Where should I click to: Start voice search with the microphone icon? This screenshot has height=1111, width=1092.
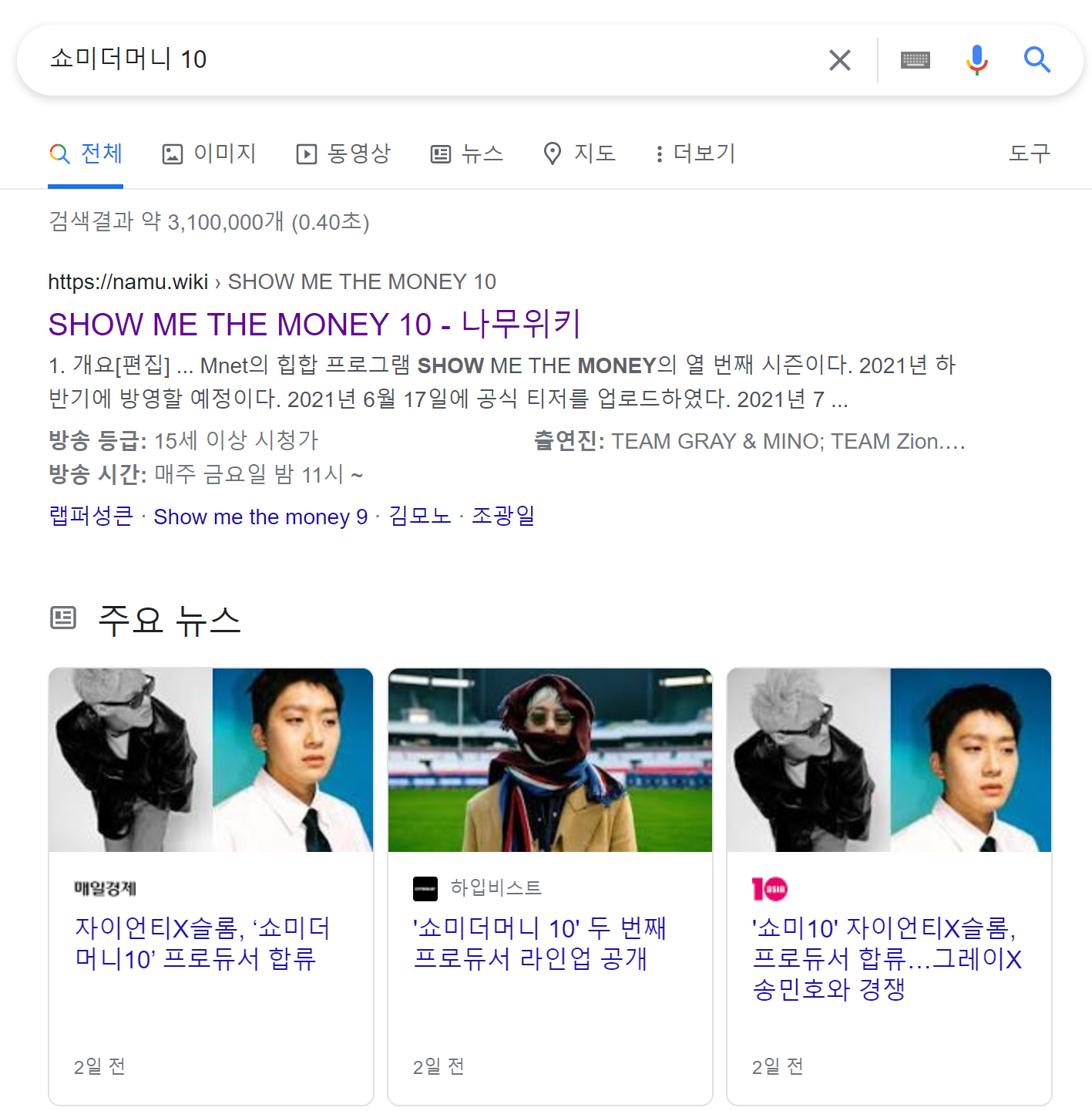tap(976, 59)
